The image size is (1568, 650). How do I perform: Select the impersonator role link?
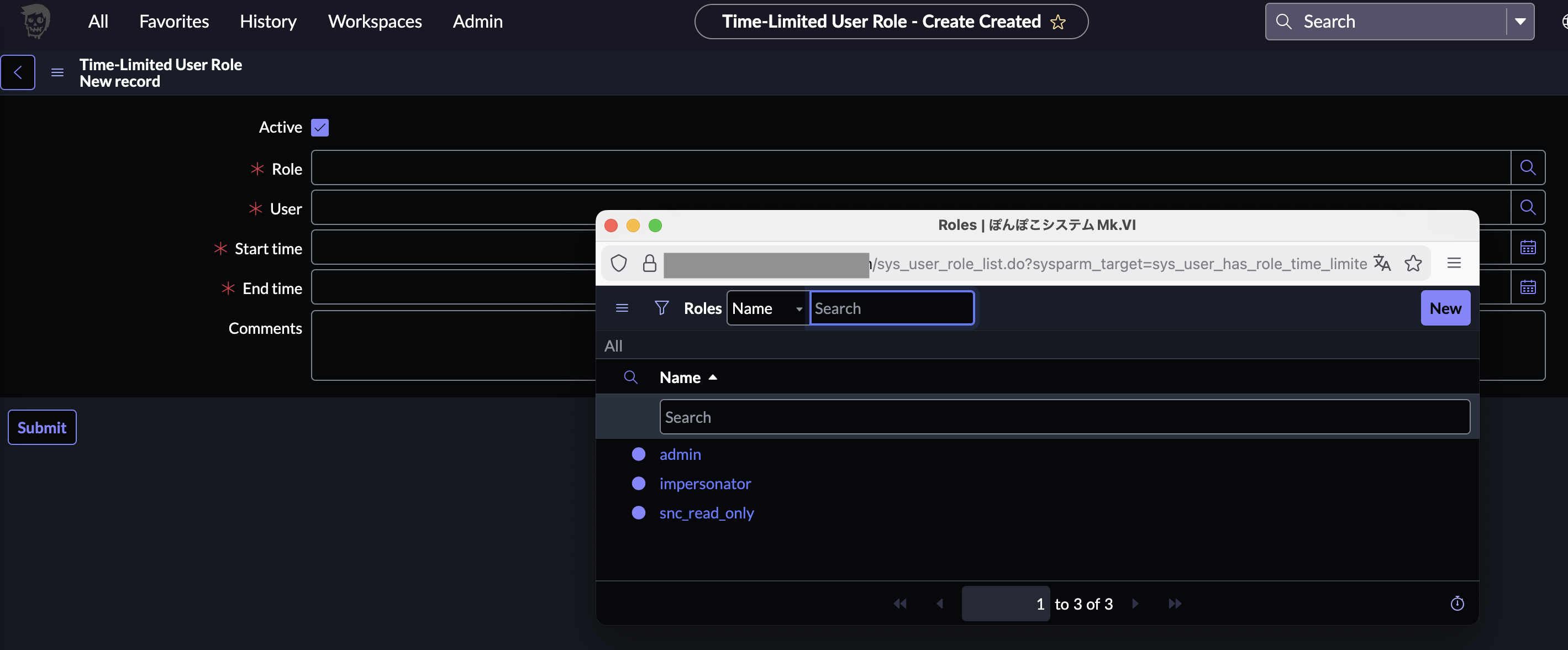(705, 484)
